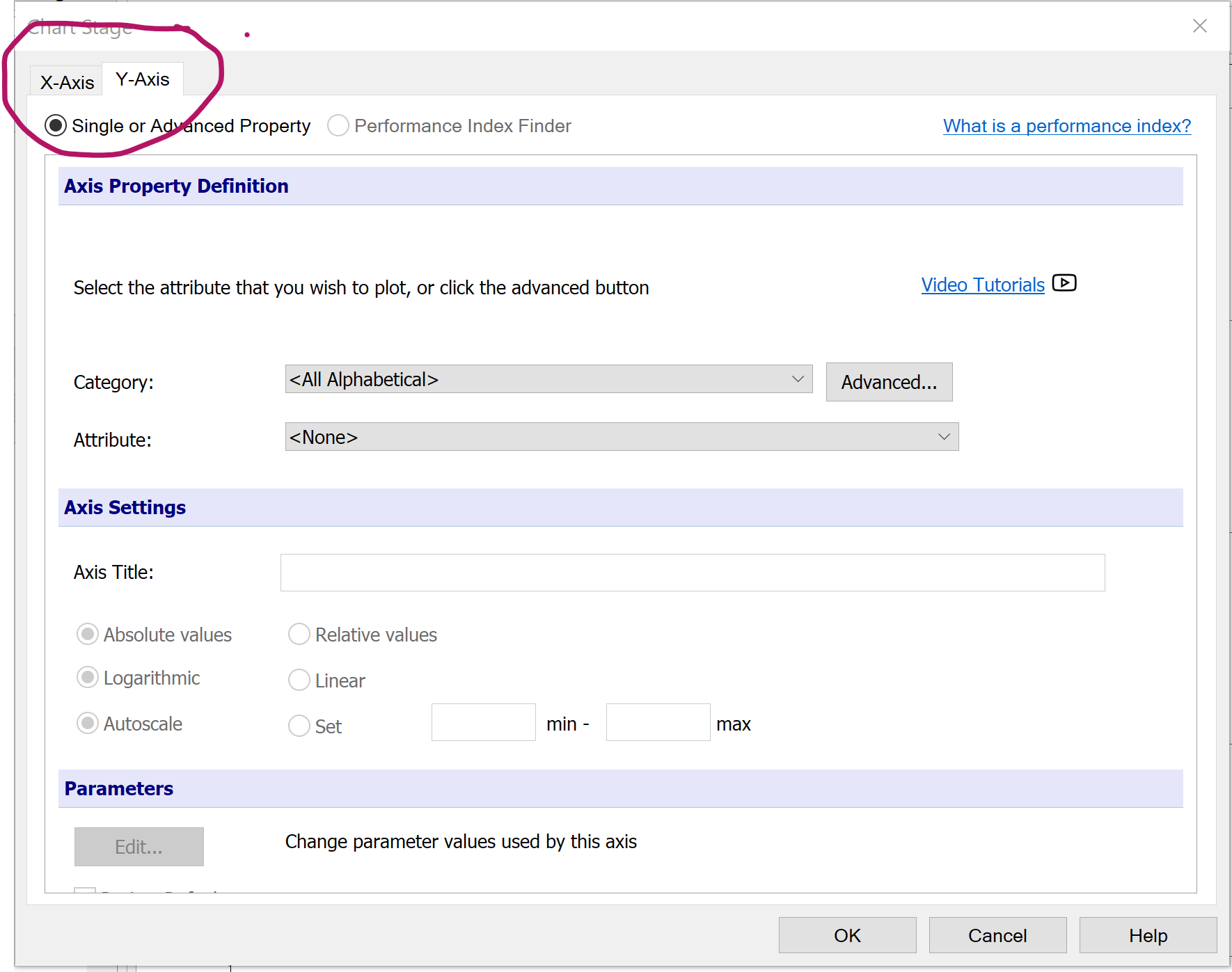Click the max value input box

658,723
